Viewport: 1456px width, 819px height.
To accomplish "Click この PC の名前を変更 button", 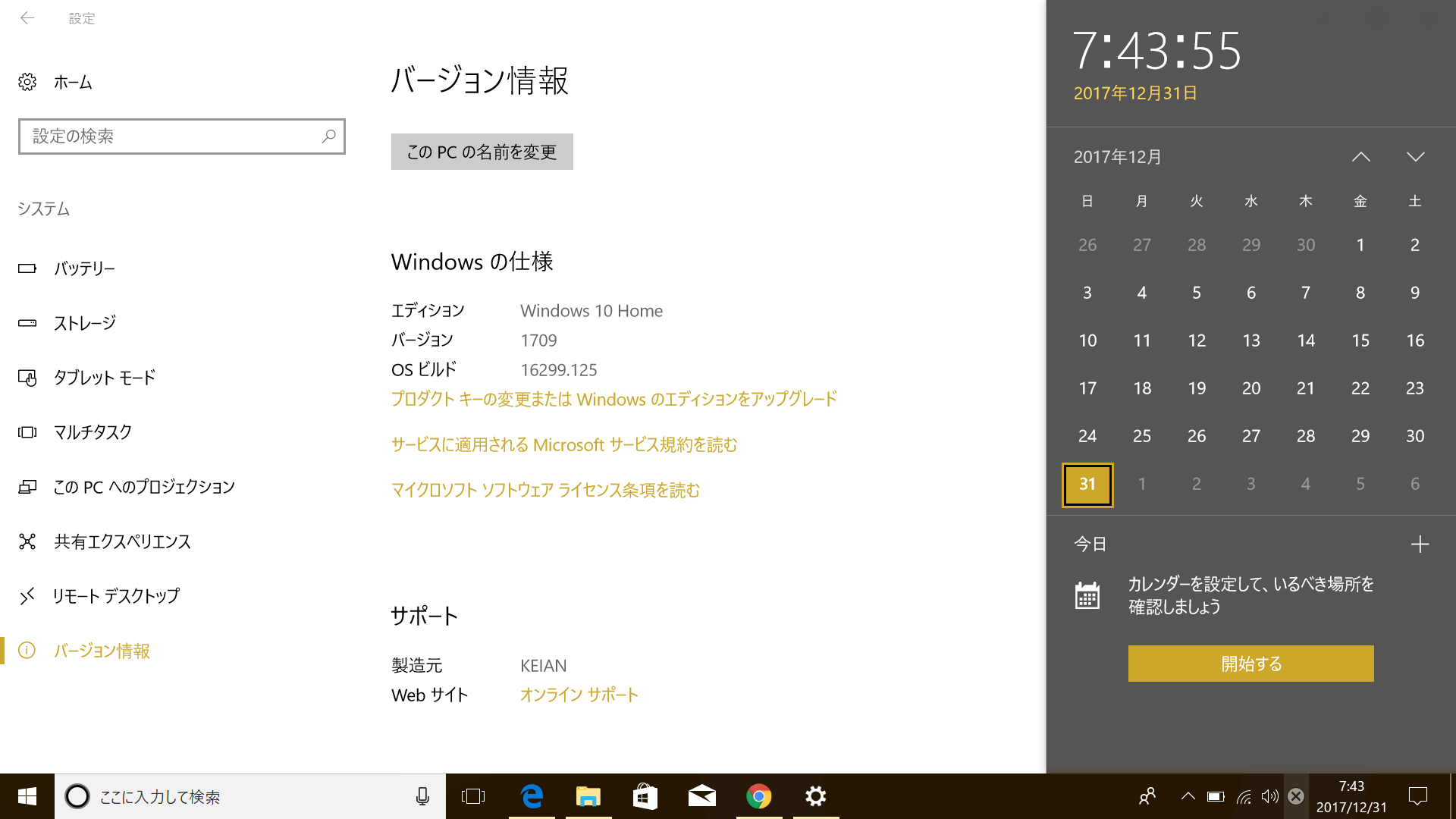I will coord(482,152).
